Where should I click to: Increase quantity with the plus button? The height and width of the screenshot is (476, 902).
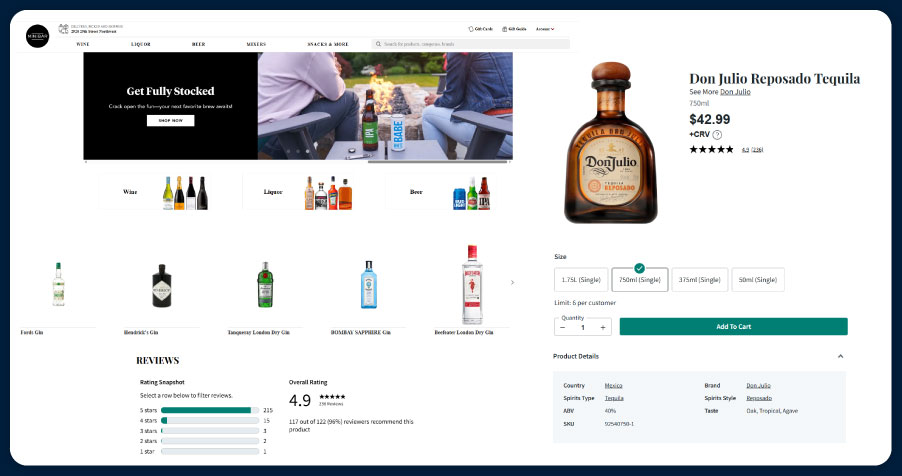pyautogui.click(x=603, y=327)
